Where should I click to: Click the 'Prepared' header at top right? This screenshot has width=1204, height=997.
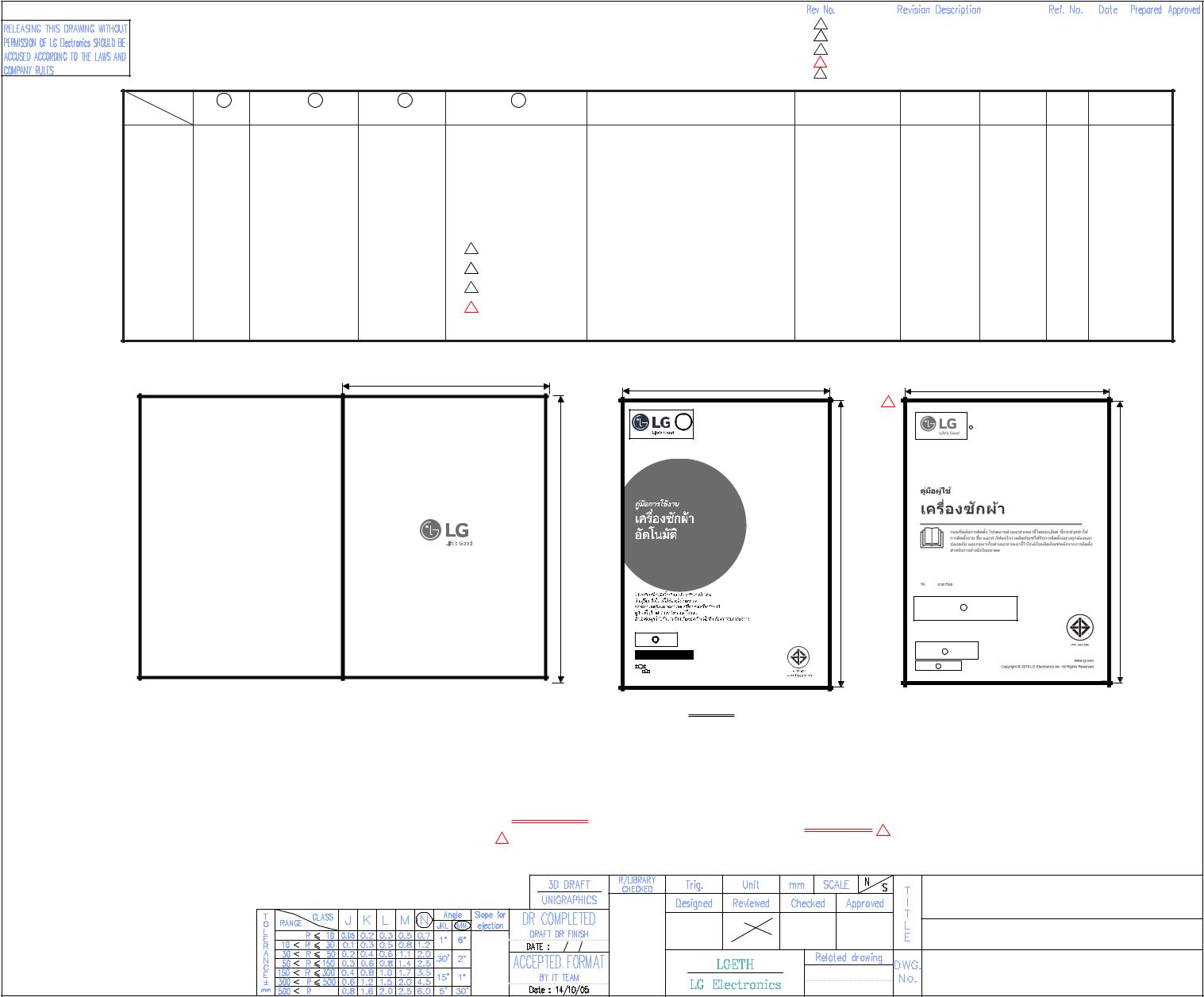click(1146, 10)
